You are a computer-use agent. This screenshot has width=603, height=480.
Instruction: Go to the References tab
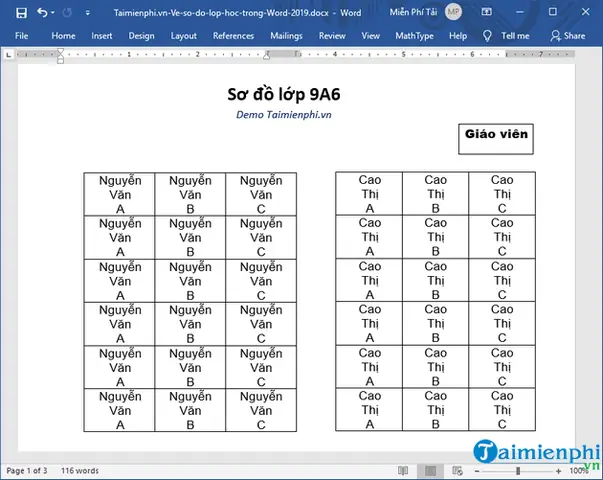pyautogui.click(x=233, y=36)
